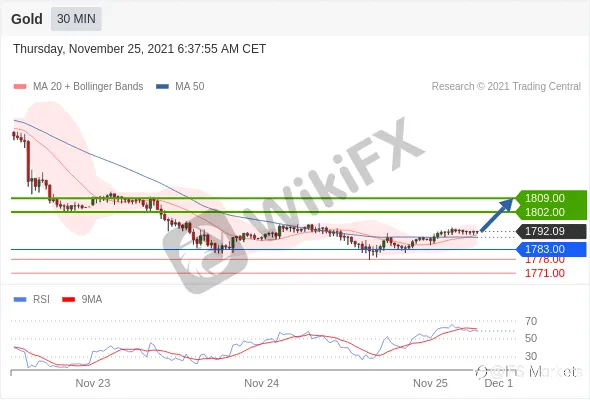Select the blue MA 50 legend swatch
This screenshot has width=590, height=400.
click(x=162, y=87)
